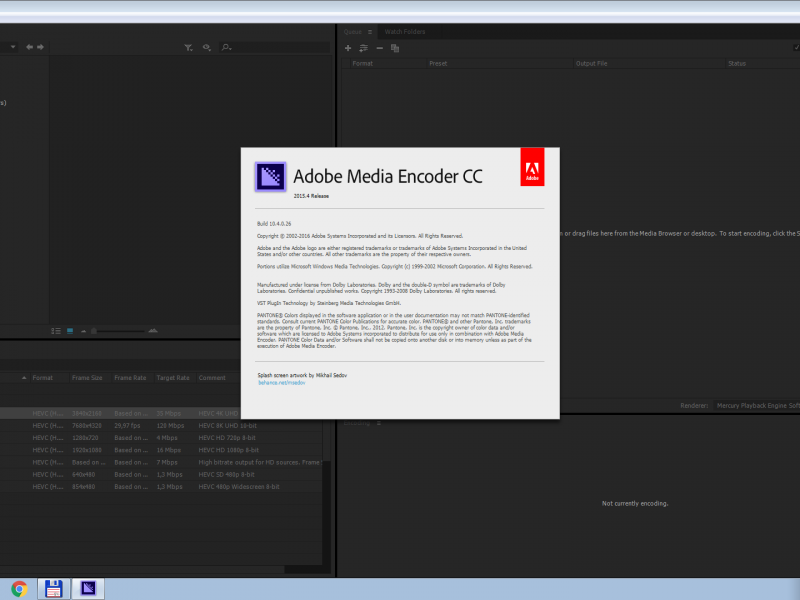Click the Not currently encoding message
The image size is (800, 600).
635,504
